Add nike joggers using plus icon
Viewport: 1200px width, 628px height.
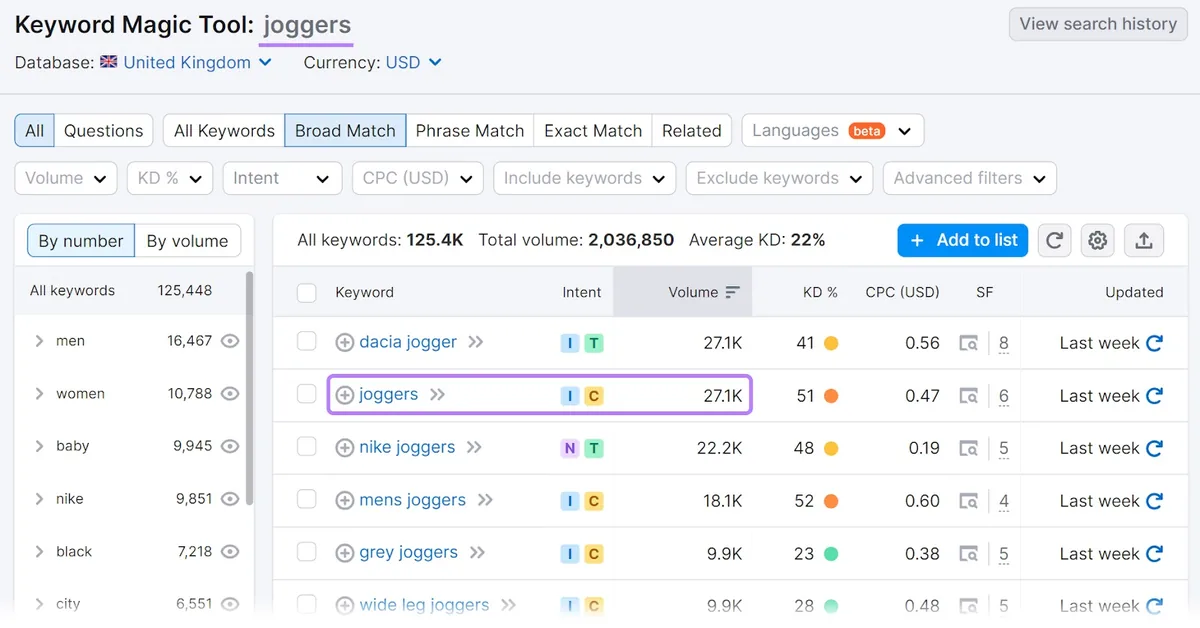click(344, 448)
